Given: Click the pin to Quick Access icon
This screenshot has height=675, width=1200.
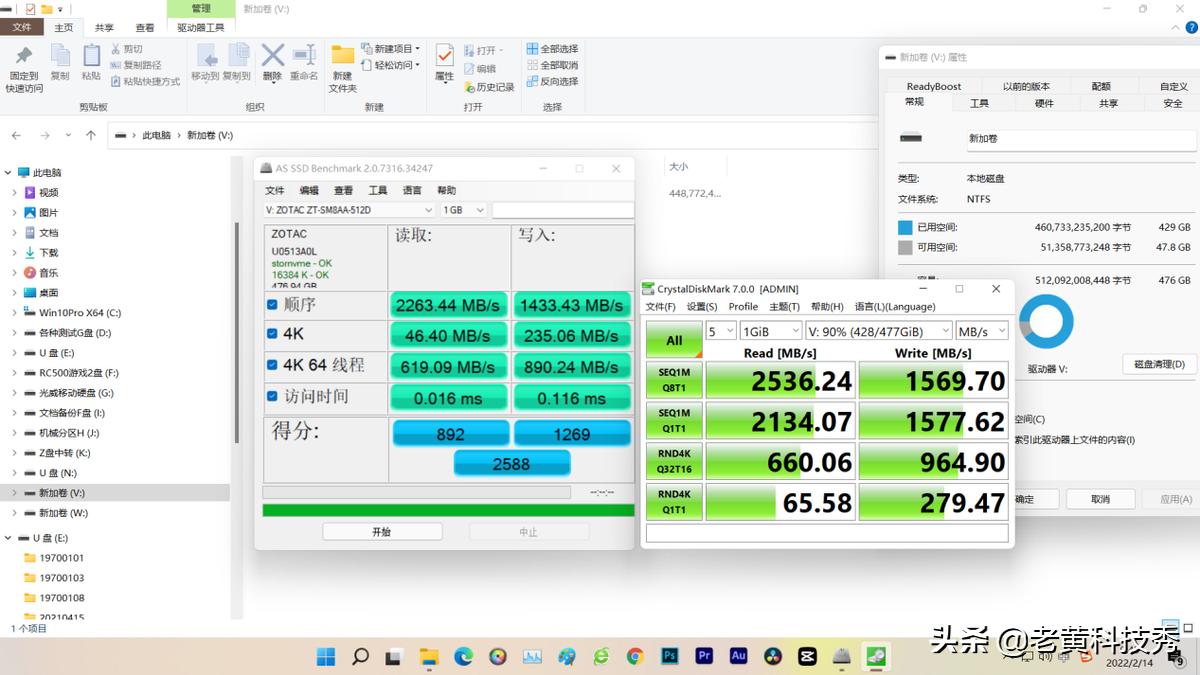Looking at the screenshot, I should [x=23, y=56].
